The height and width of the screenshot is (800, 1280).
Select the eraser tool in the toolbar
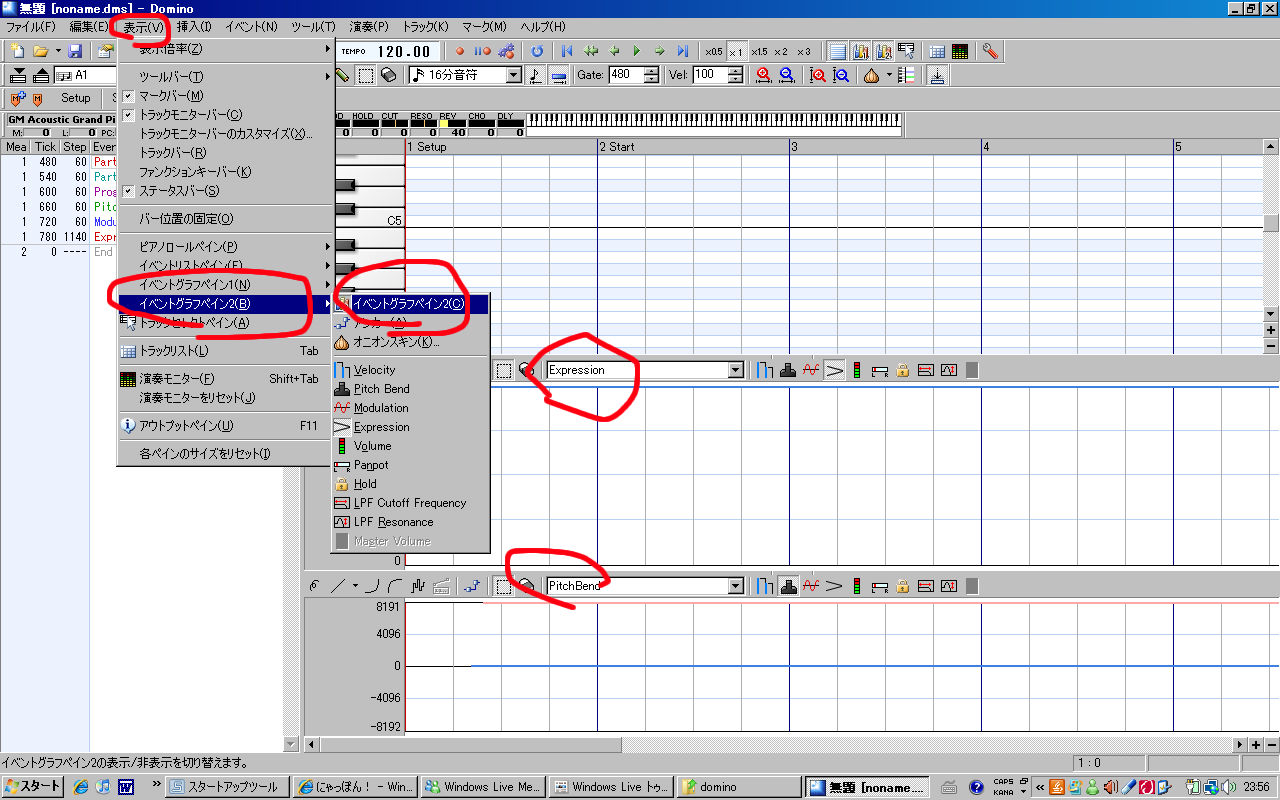(389, 75)
